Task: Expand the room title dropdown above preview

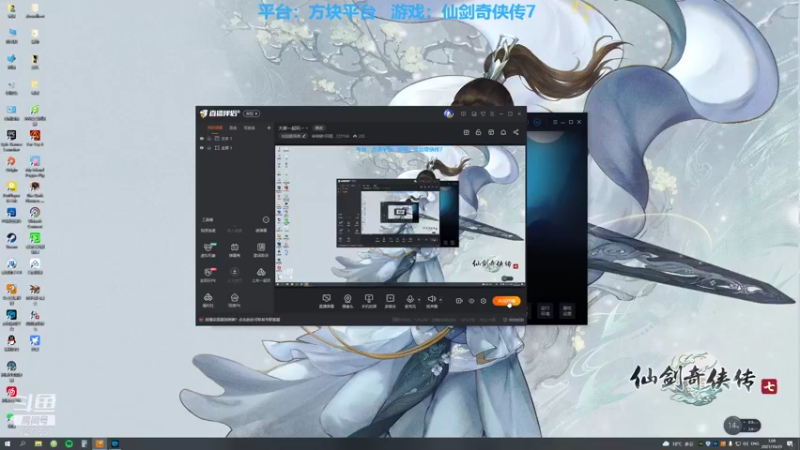Action: (x=307, y=128)
